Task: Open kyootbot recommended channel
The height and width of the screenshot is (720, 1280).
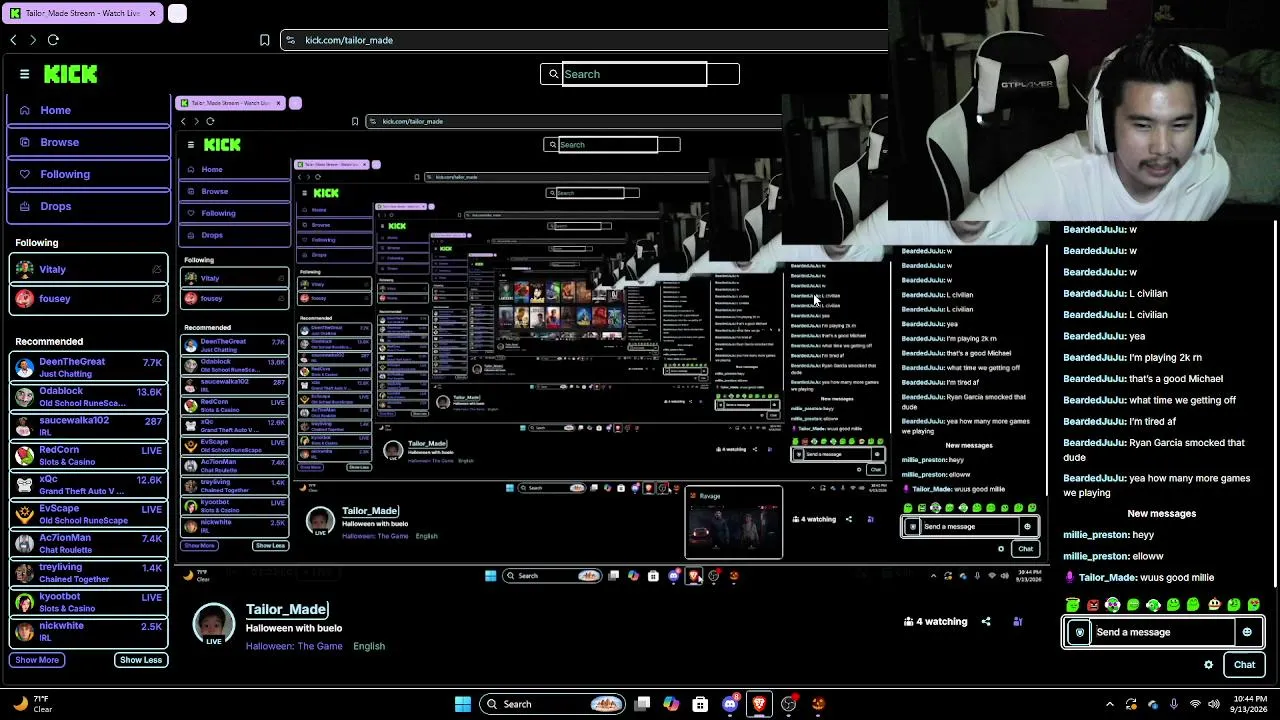Action: [x=89, y=602]
